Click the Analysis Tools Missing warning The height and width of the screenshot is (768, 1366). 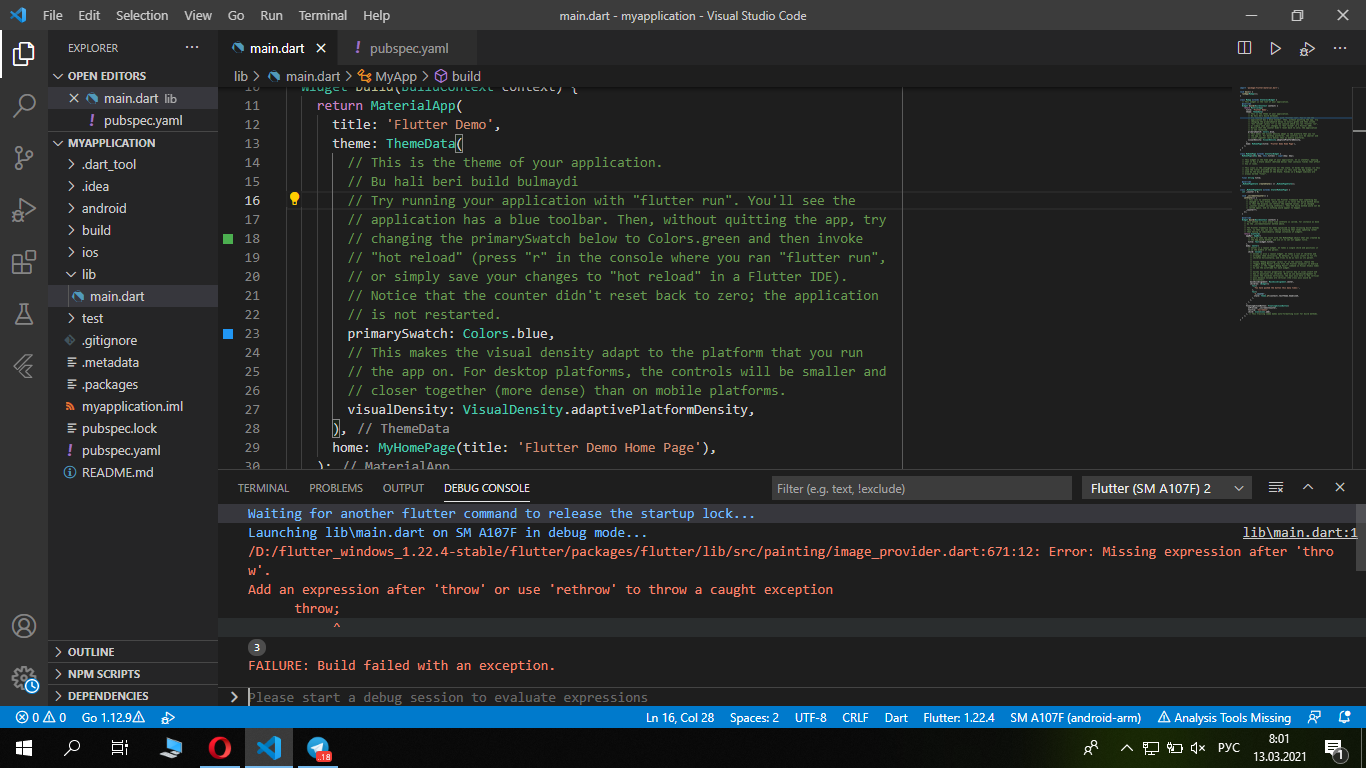(1224, 718)
